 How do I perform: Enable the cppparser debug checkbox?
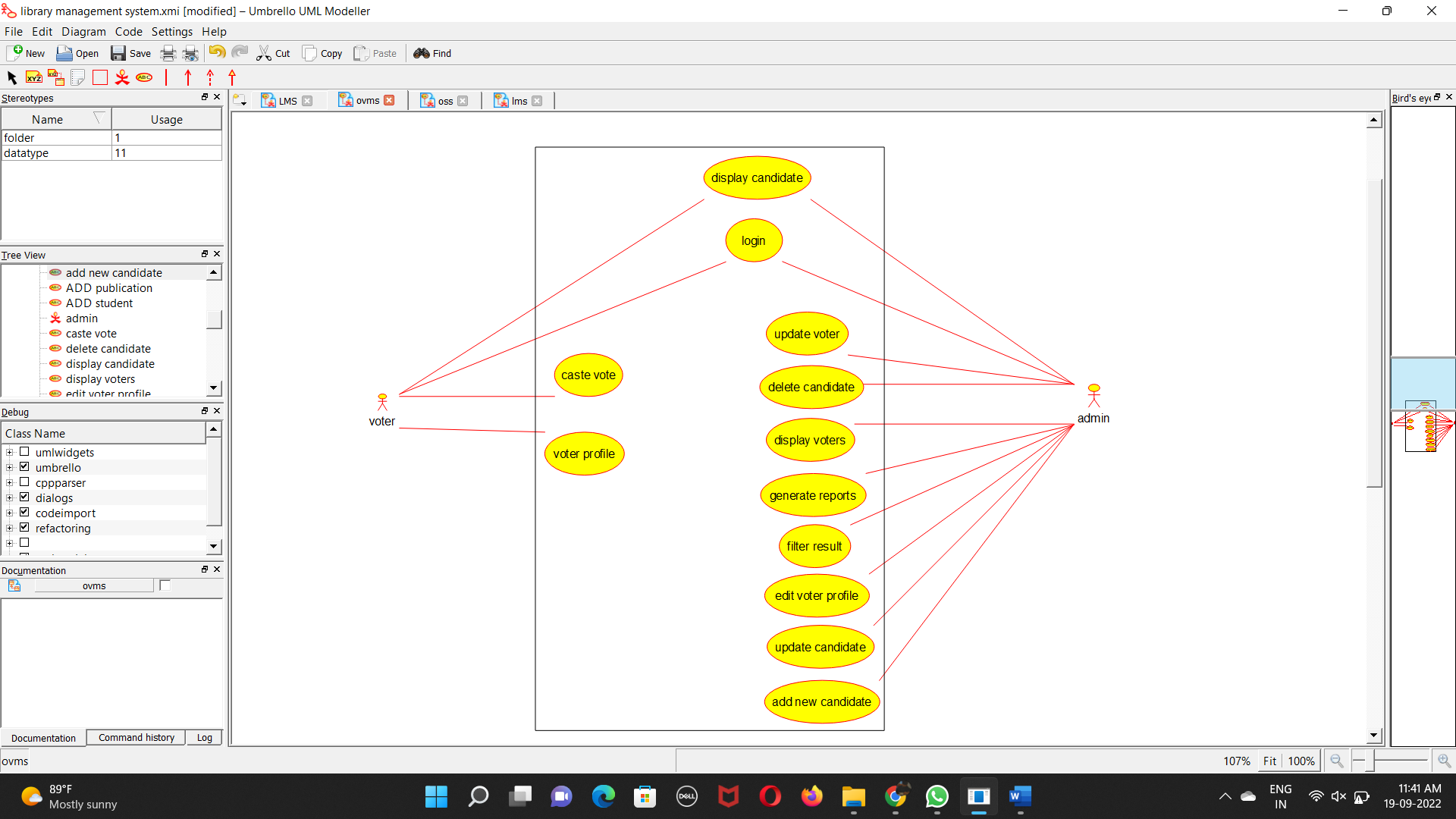point(24,482)
